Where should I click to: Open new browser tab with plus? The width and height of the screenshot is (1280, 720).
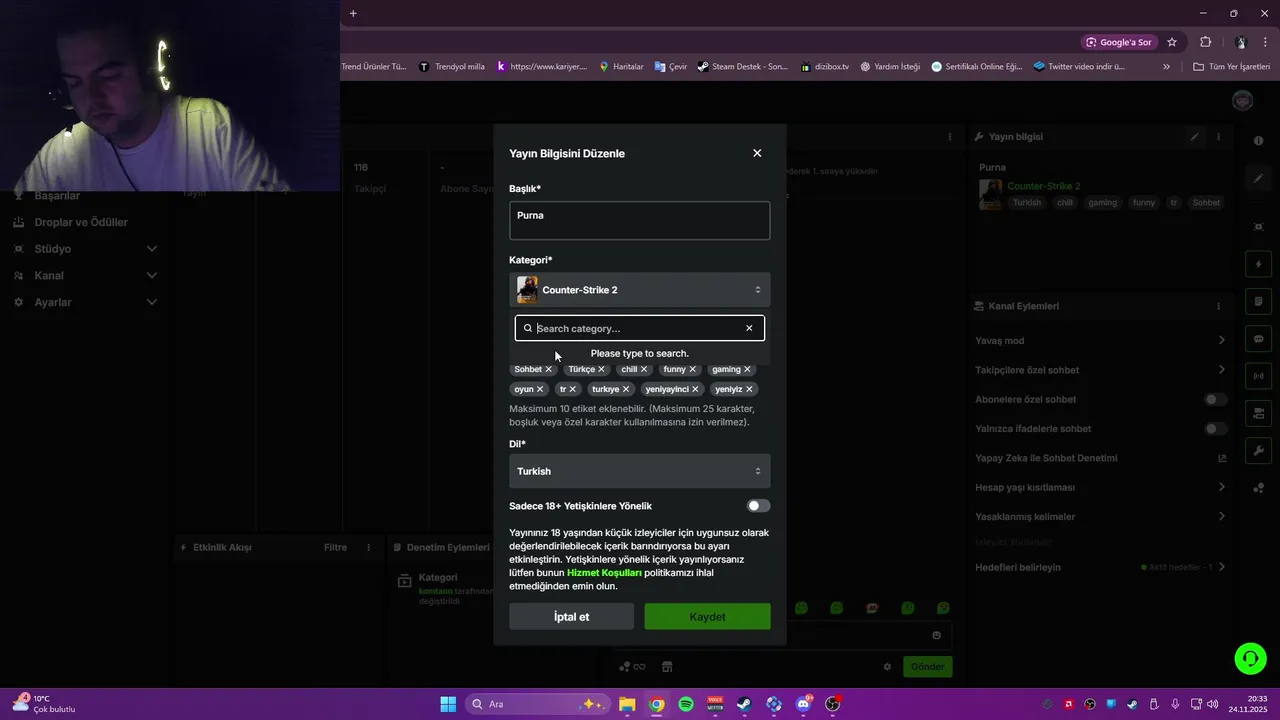[x=353, y=13]
